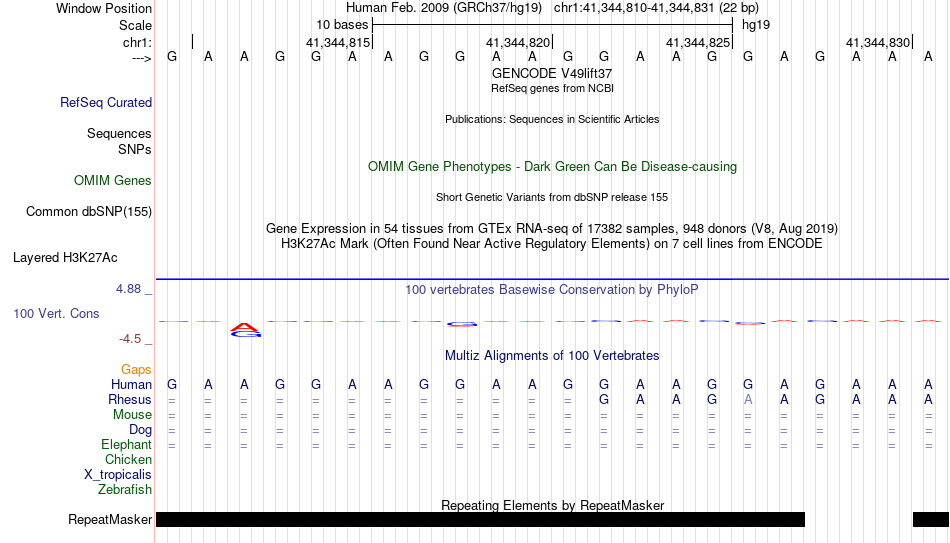The image size is (950, 543).
Task: Click the chr1:41,344,810-41,344,831 position text
Action: click(656, 8)
